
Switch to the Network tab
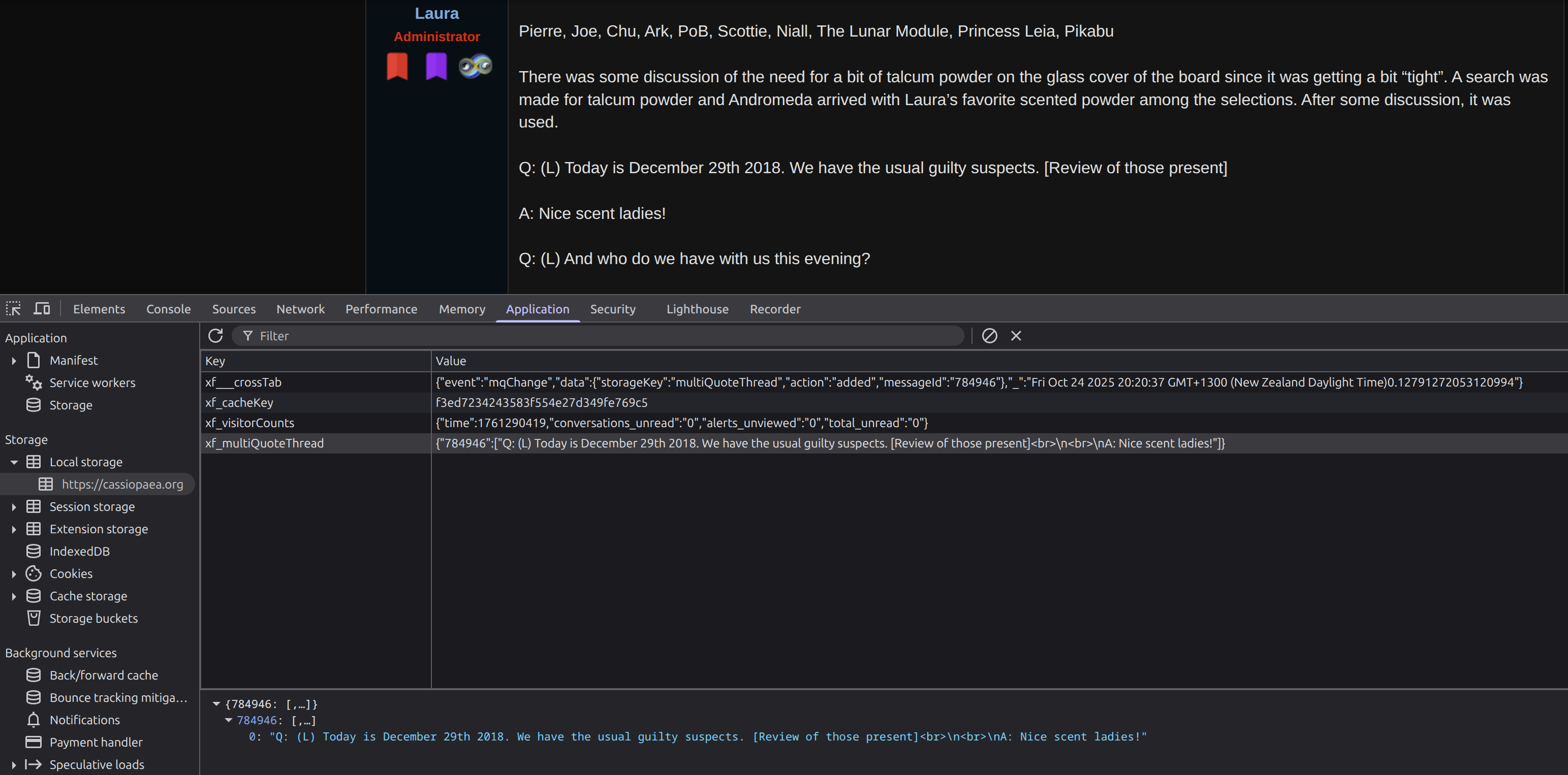click(x=300, y=309)
